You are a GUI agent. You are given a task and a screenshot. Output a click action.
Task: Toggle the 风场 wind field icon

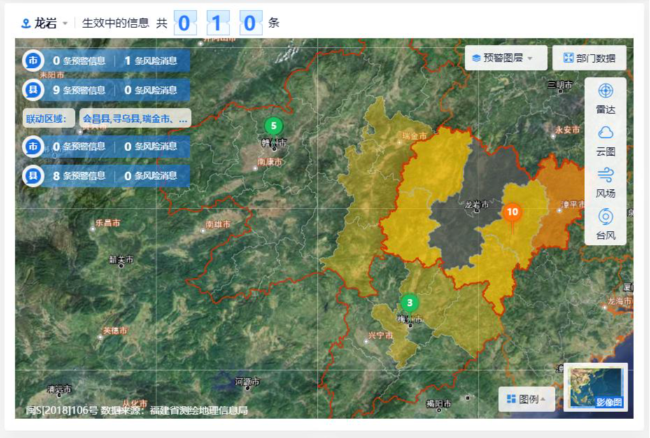605,183
